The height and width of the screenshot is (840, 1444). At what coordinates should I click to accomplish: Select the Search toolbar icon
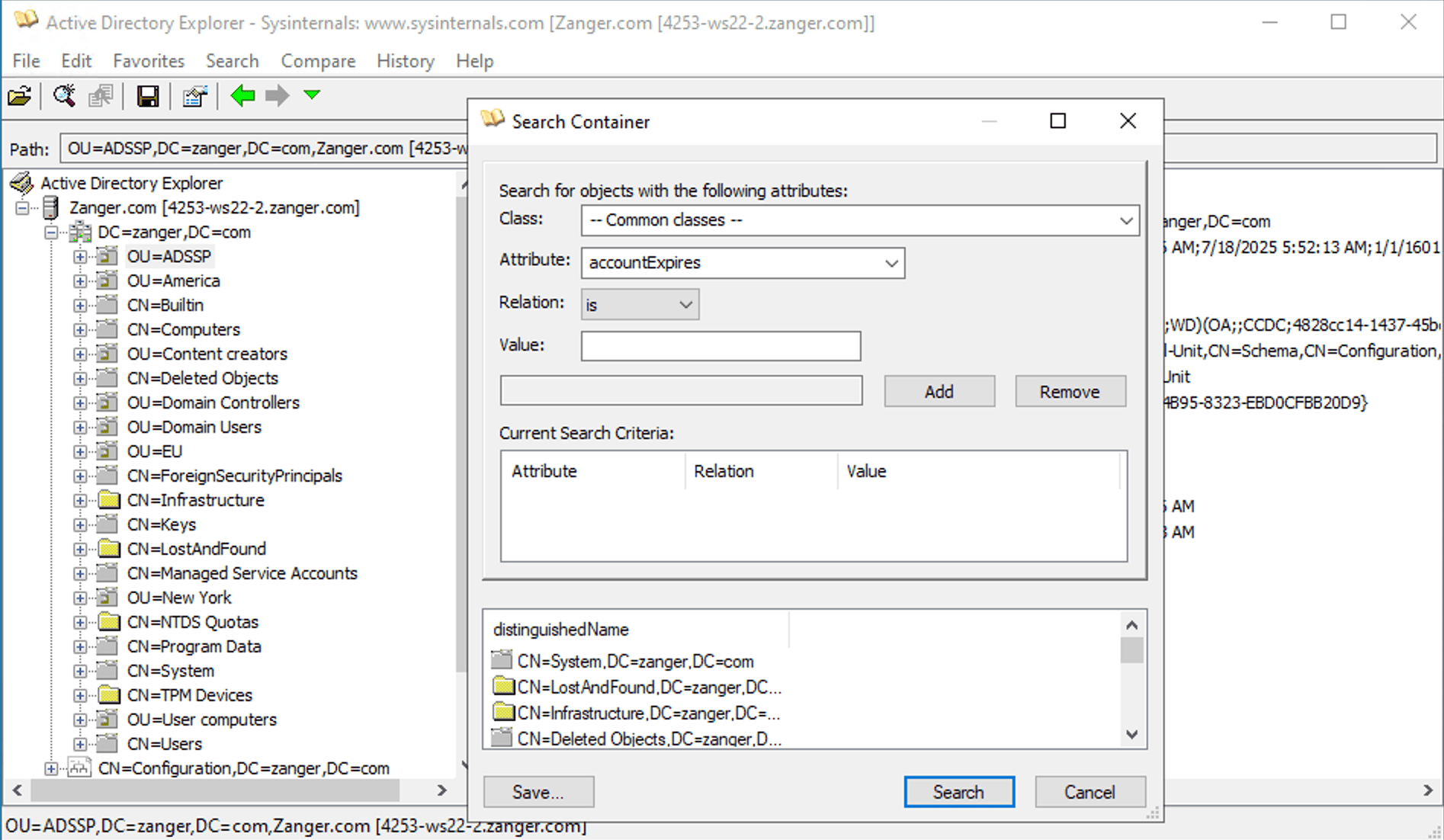tap(64, 95)
